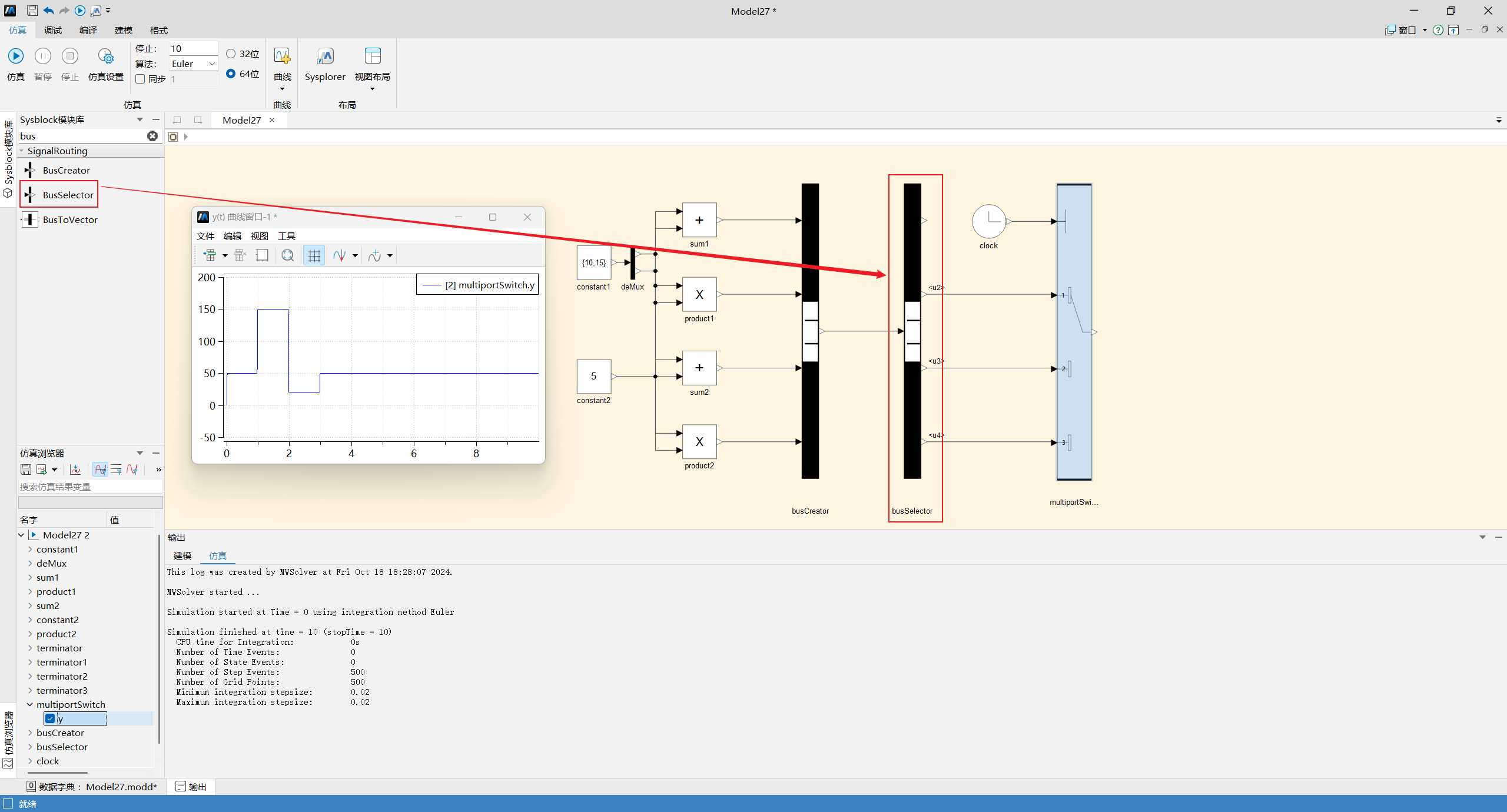Start simulation with the 仿真 play icon
The width and height of the screenshot is (1507, 812).
[x=16, y=56]
